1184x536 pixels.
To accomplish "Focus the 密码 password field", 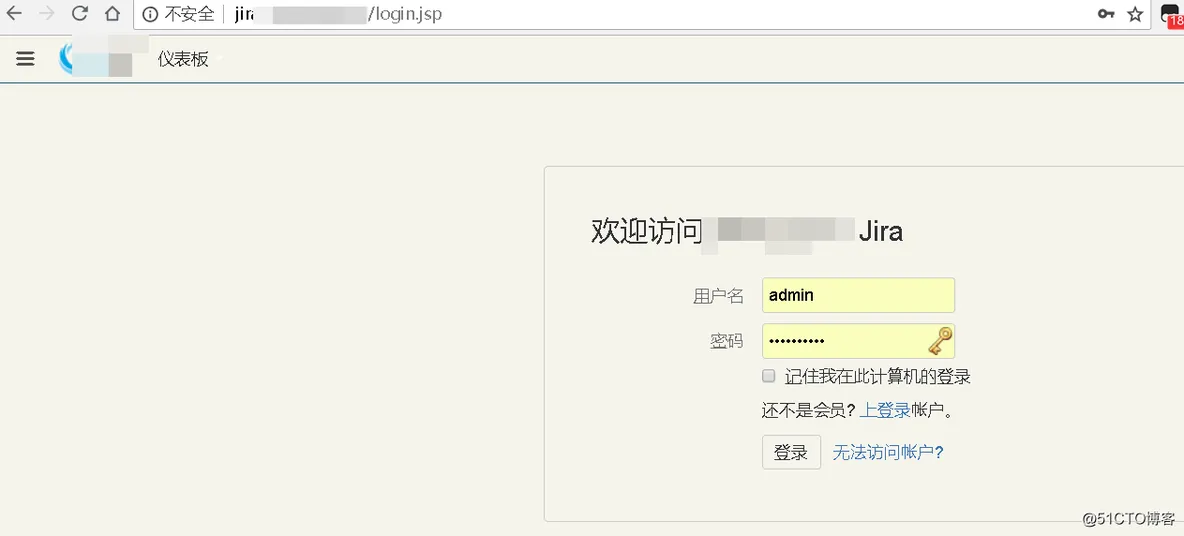I will tap(859, 341).
